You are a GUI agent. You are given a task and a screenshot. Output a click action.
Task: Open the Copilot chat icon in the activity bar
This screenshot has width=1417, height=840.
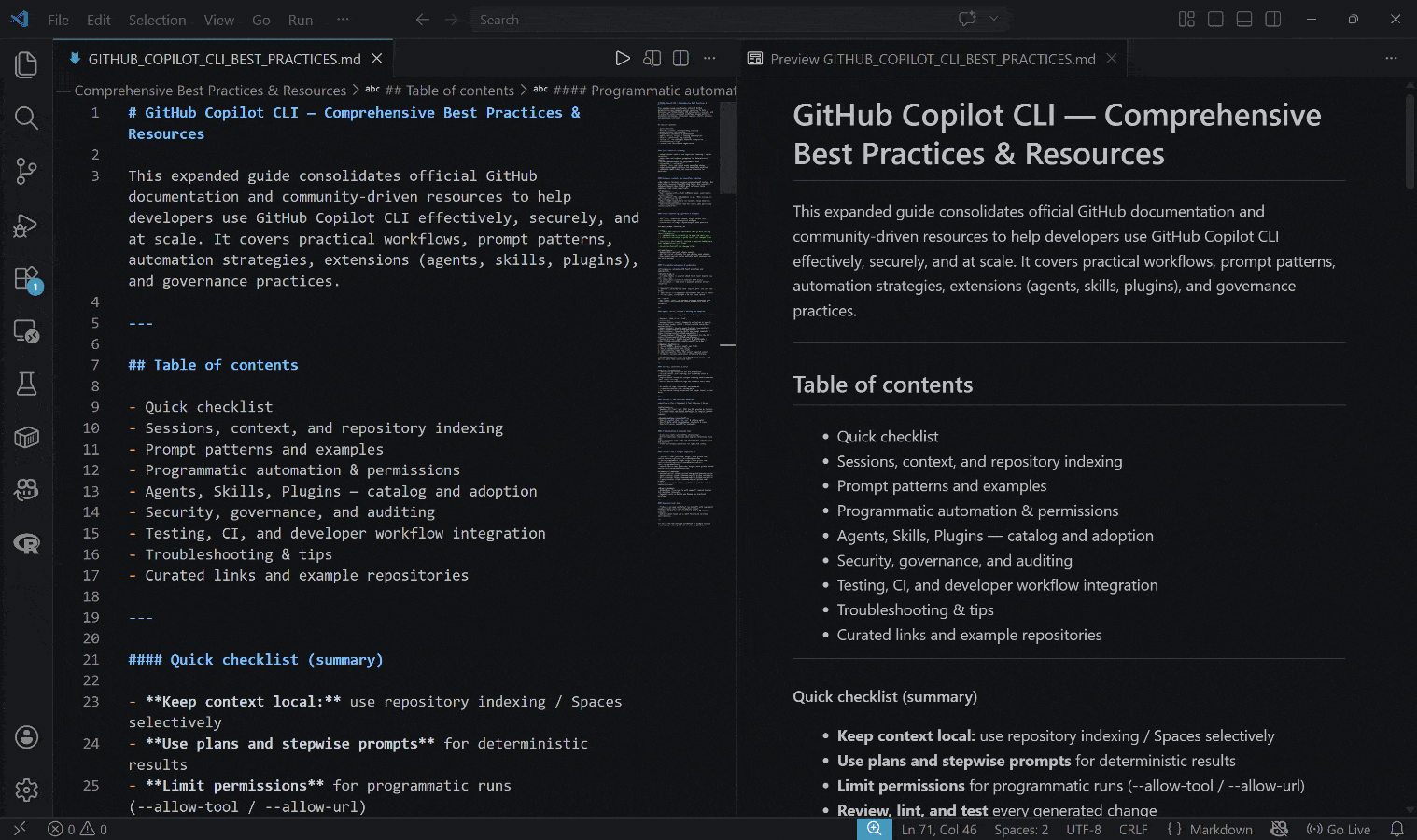coord(26,489)
